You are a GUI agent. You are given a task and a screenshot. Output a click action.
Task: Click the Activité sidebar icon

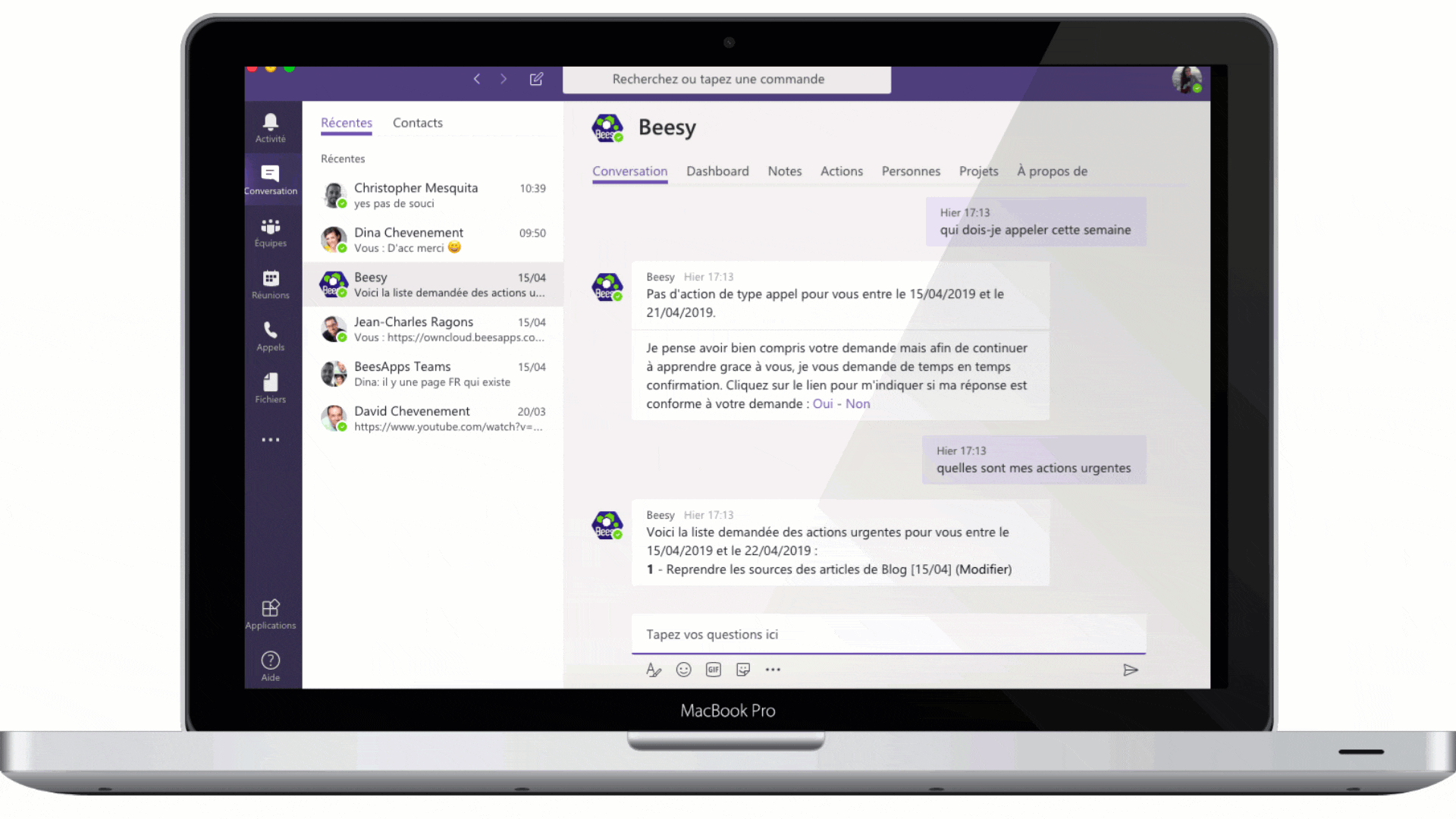[x=270, y=126]
